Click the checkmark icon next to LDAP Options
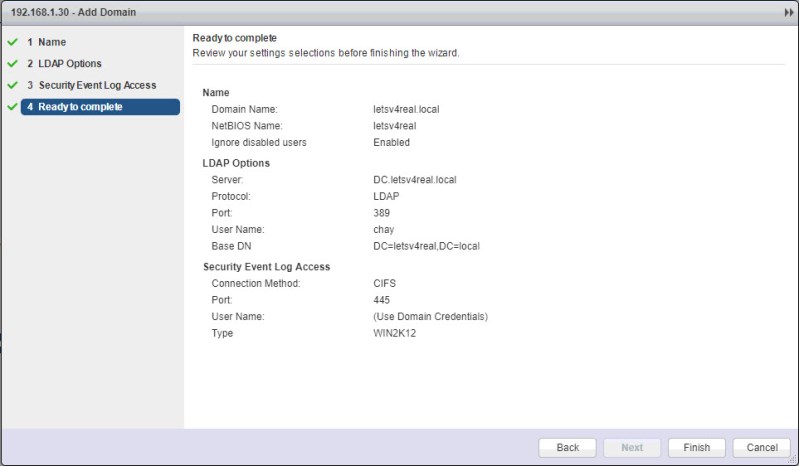Viewport: 799px width, 466px height. click(x=12, y=64)
